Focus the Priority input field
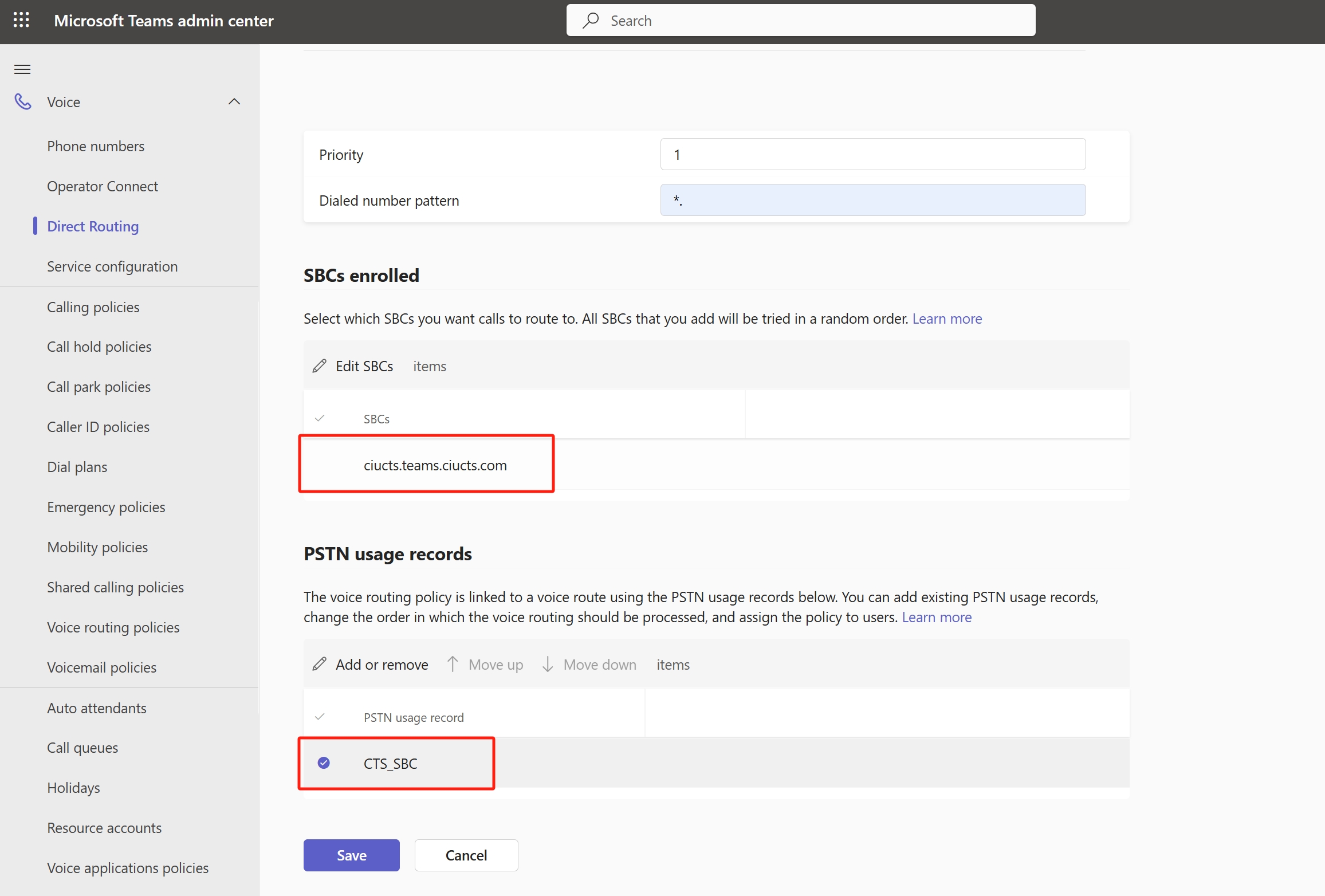Screen dimensions: 1325x896 (873, 154)
